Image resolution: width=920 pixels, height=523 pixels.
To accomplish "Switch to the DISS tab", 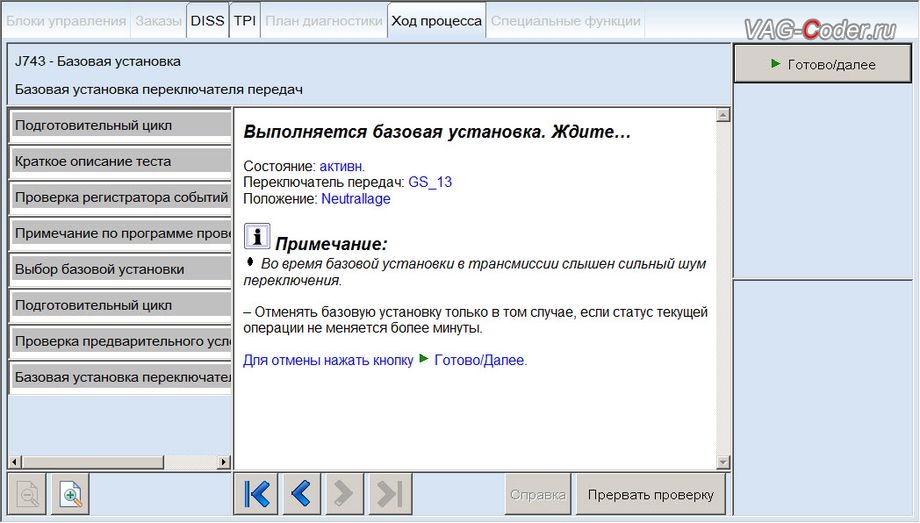I will 207,21.
